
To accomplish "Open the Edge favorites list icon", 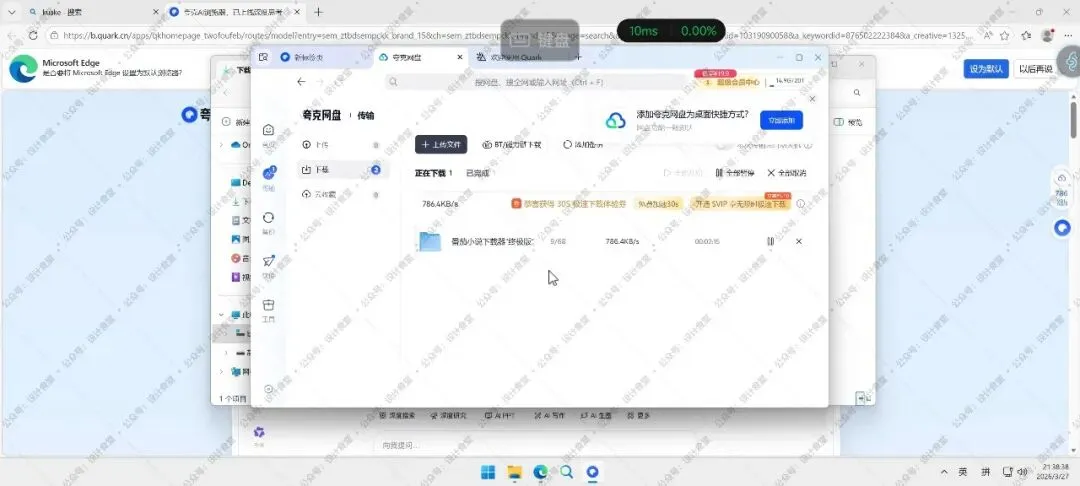I will point(1027,35).
